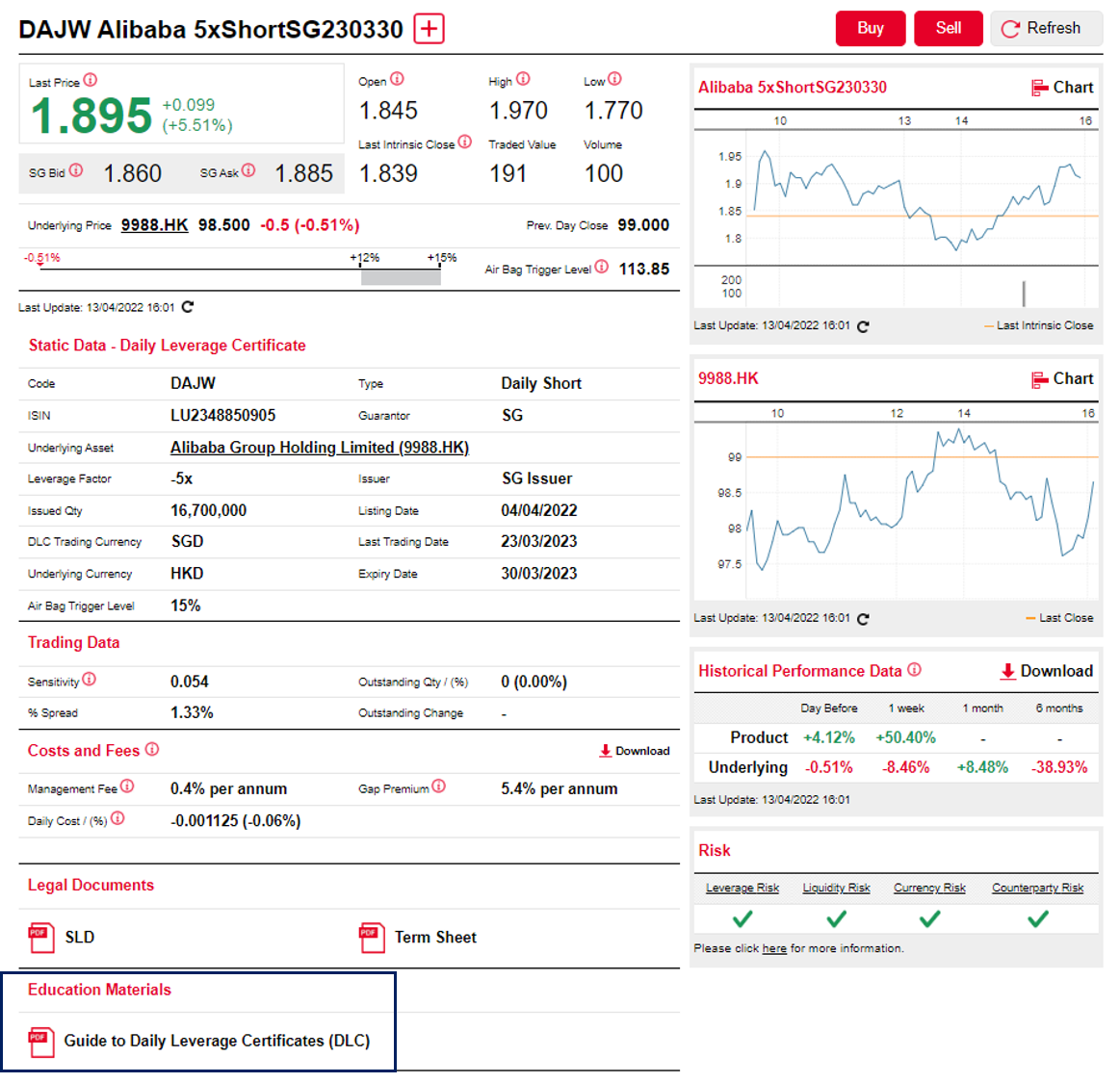The width and height of the screenshot is (1120, 1083).
Task: Click the air bag trigger range bar
Action: (x=401, y=277)
